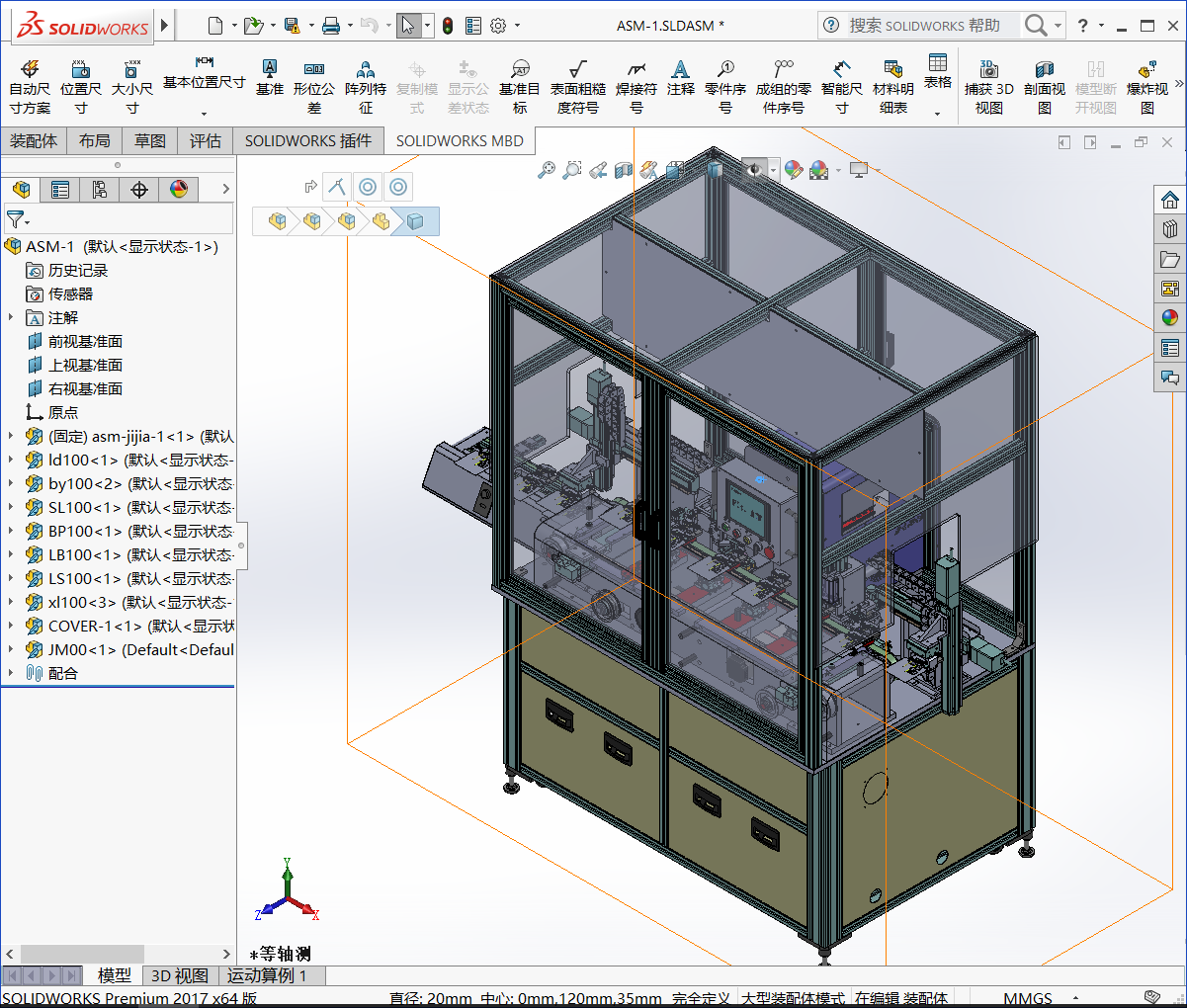This screenshot has height=1008, width=1187.
Task: Open the DisplayManager color ball tab
Action: [x=179, y=190]
